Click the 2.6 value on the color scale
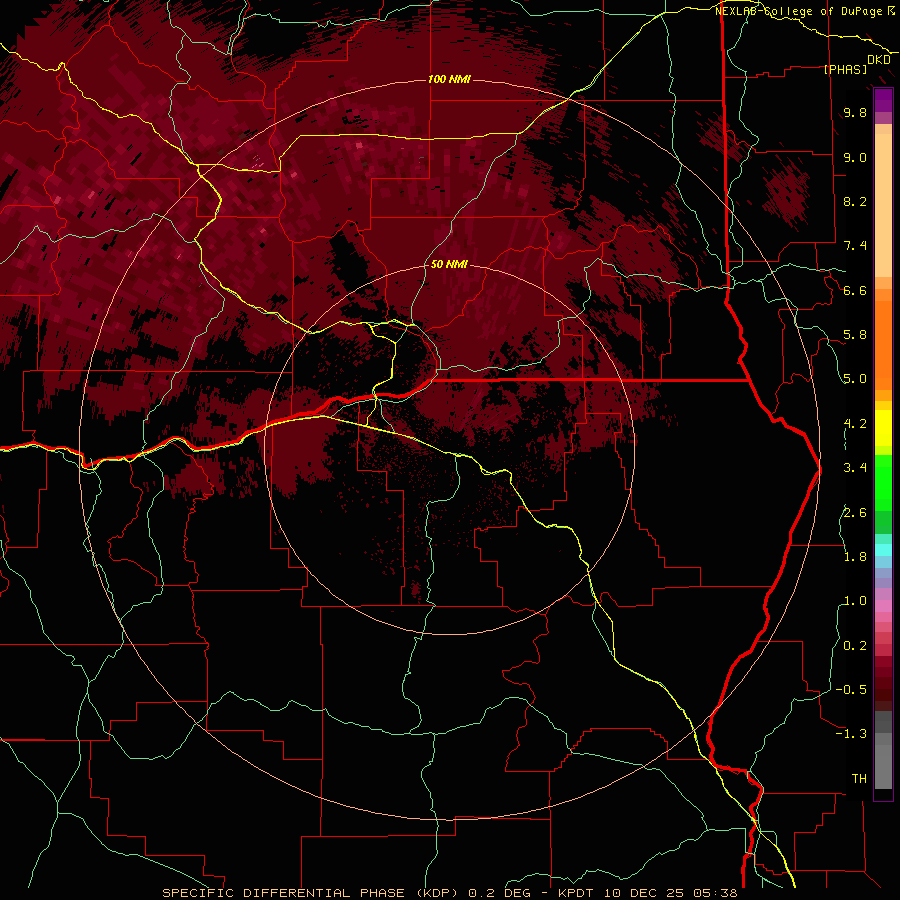The height and width of the screenshot is (900, 900). pyautogui.click(x=855, y=513)
